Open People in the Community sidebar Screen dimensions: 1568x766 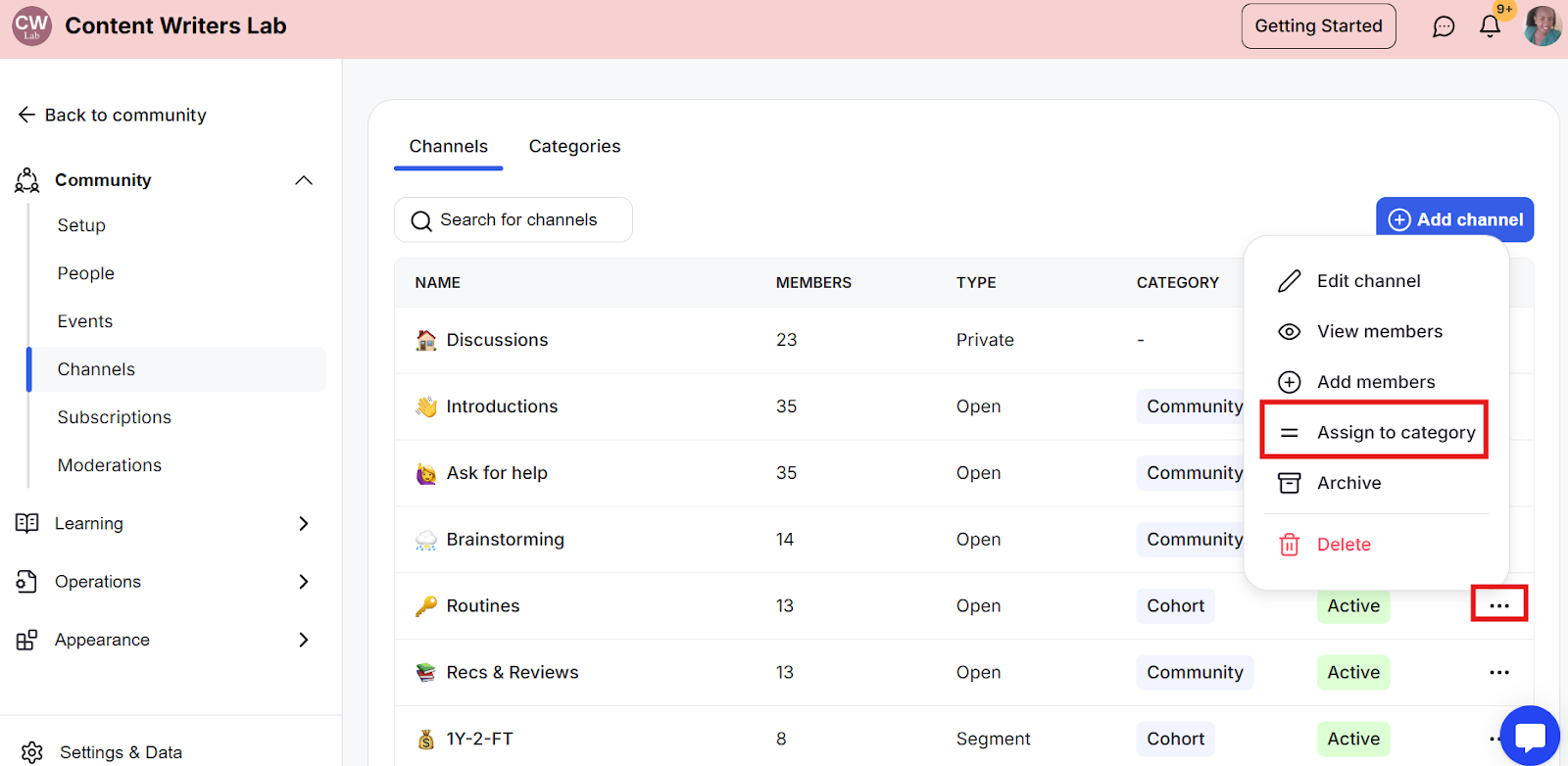pyautogui.click(x=86, y=273)
